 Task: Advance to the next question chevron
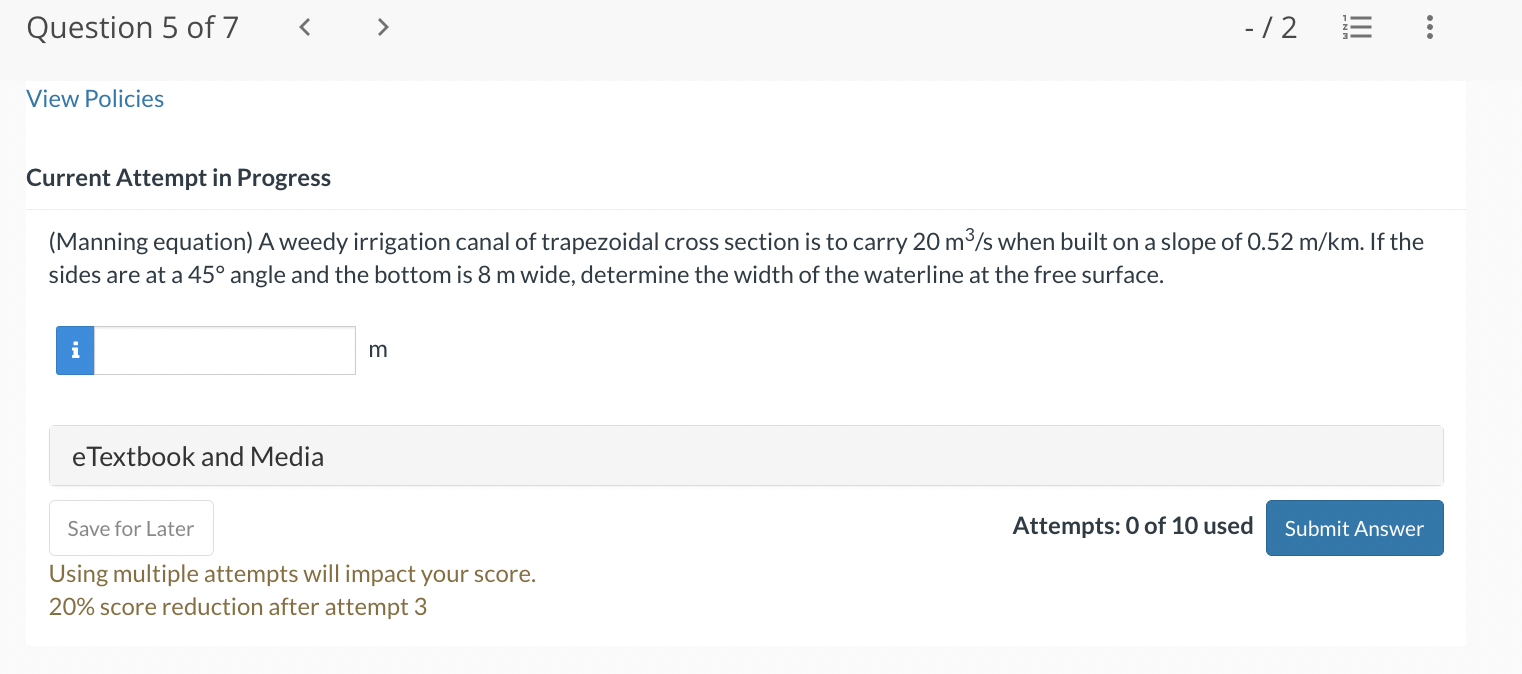[x=383, y=27]
